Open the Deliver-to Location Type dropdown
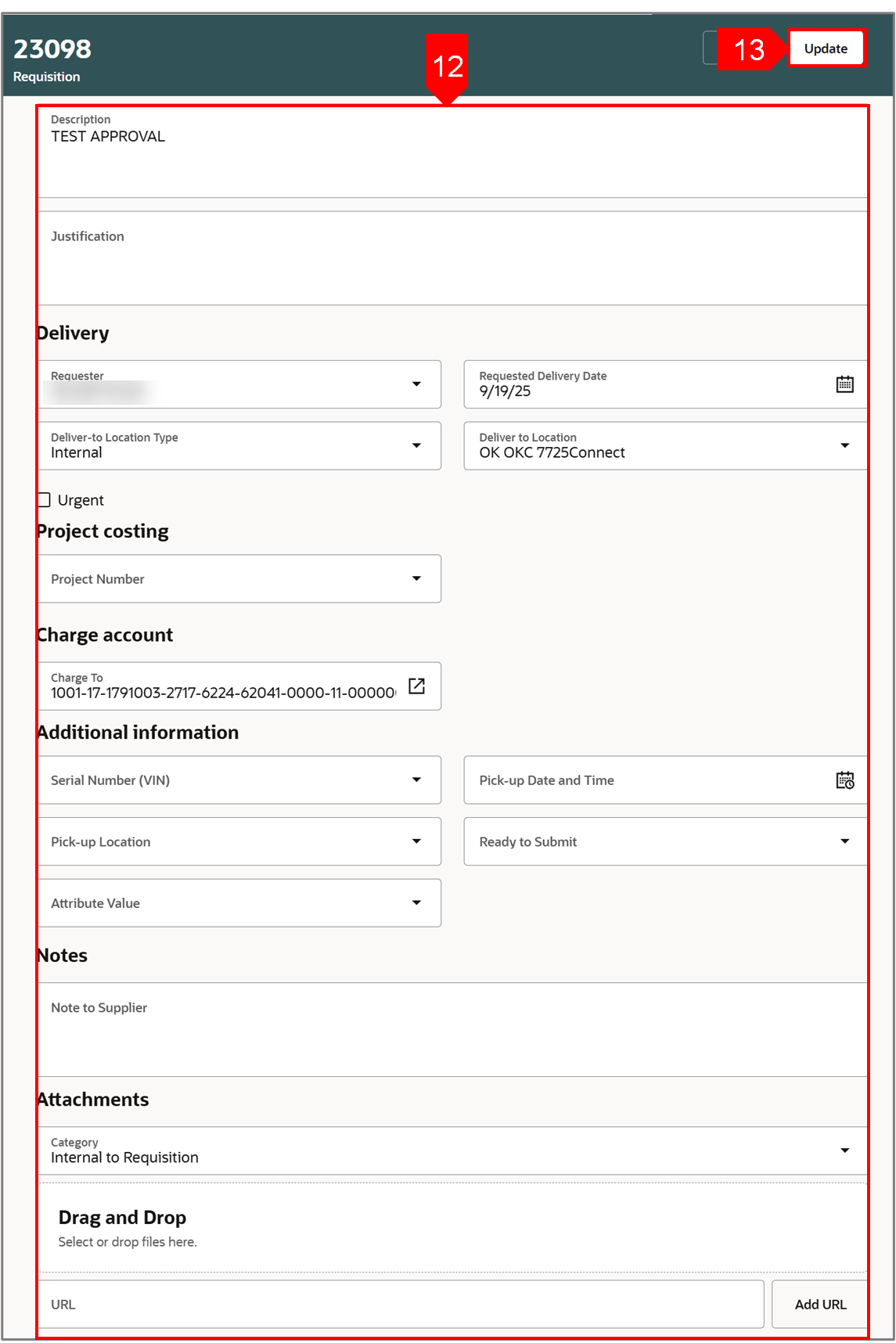 coord(416,446)
